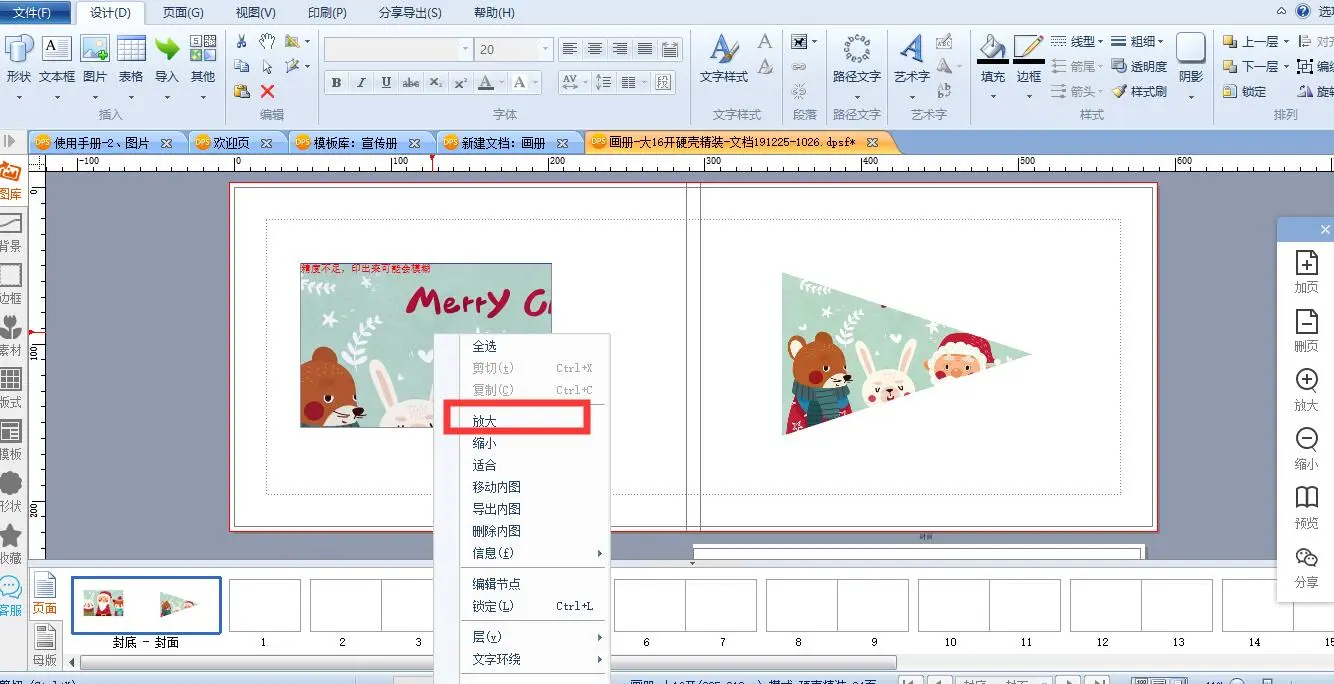Expand the 粗细 line weight dropdown
1334x684 pixels.
click(1161, 42)
